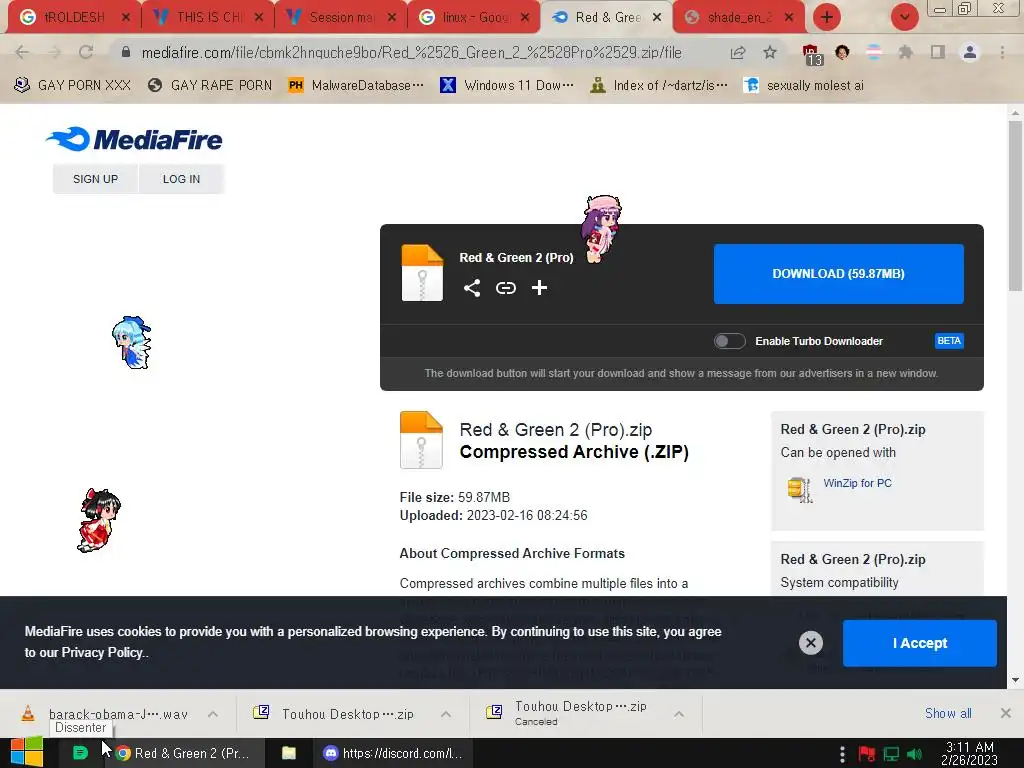Viewport: 1024px width, 768px height.
Task: Bookmark this page with the star icon
Action: point(770,52)
